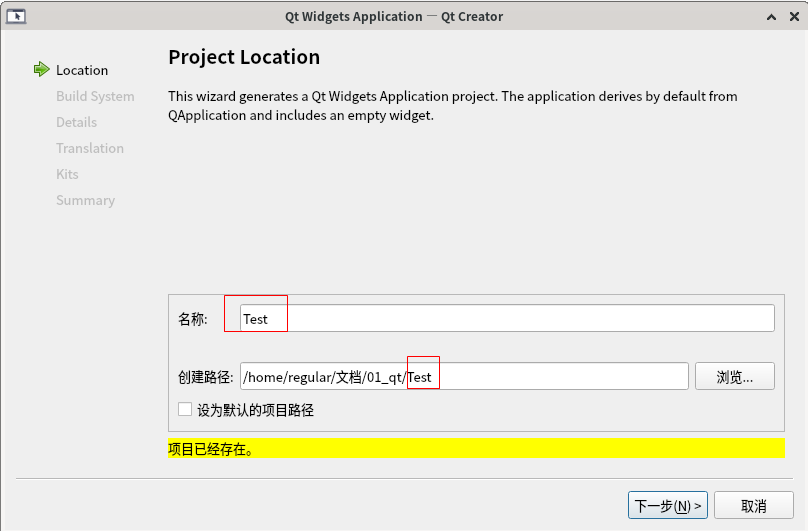The width and height of the screenshot is (808, 531).
Task: Open the Details wizard step
Action: click(76, 122)
